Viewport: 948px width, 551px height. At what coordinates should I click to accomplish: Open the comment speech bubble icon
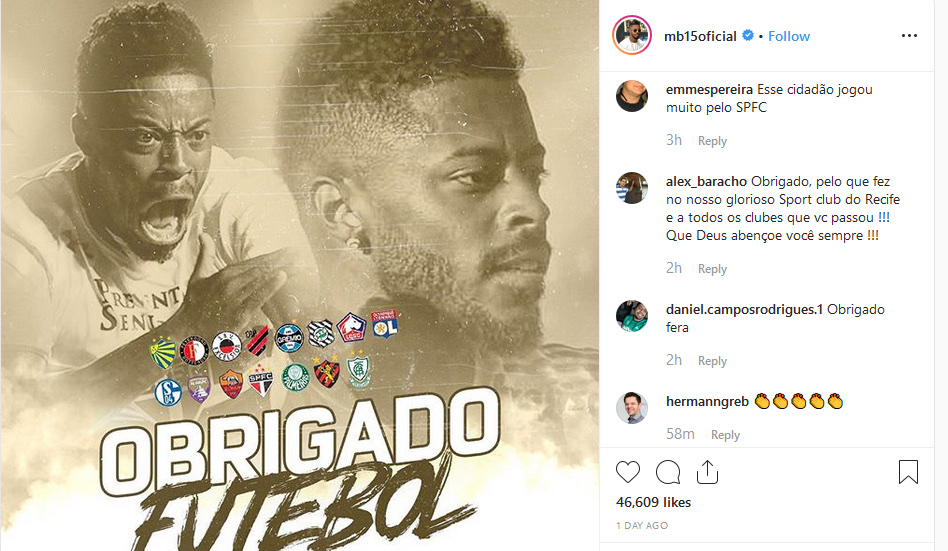tap(668, 472)
